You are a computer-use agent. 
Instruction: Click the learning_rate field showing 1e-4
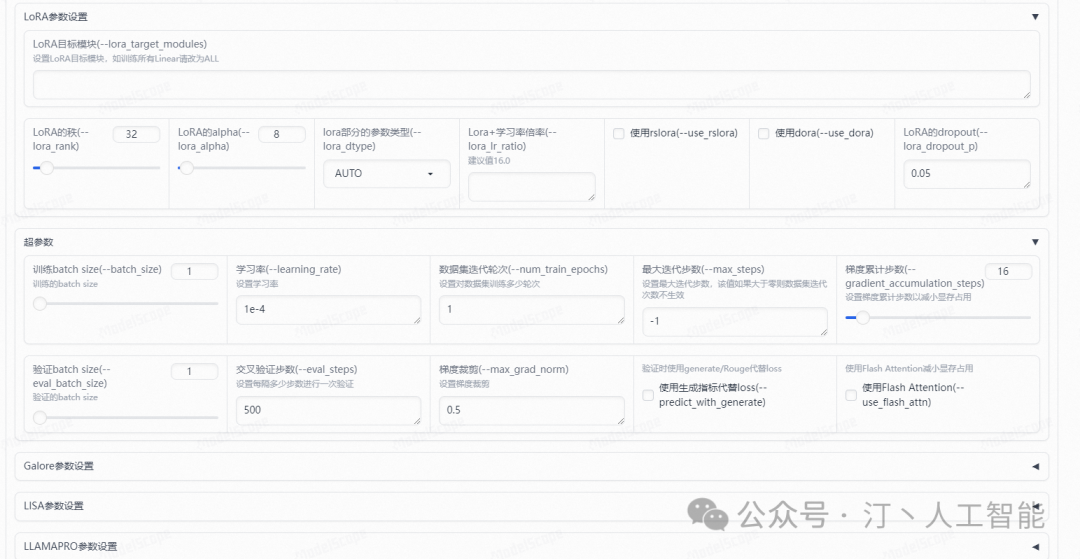pyautogui.click(x=329, y=310)
